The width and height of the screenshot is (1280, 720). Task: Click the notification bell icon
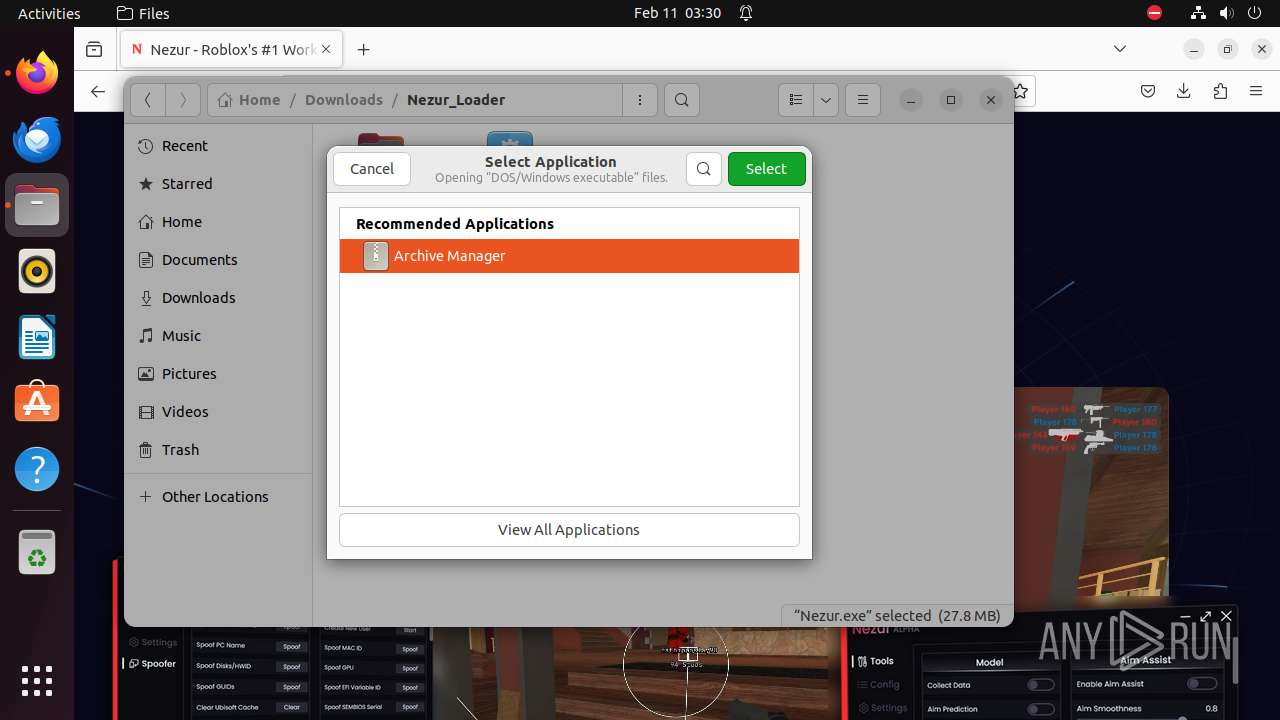pyautogui.click(x=746, y=13)
